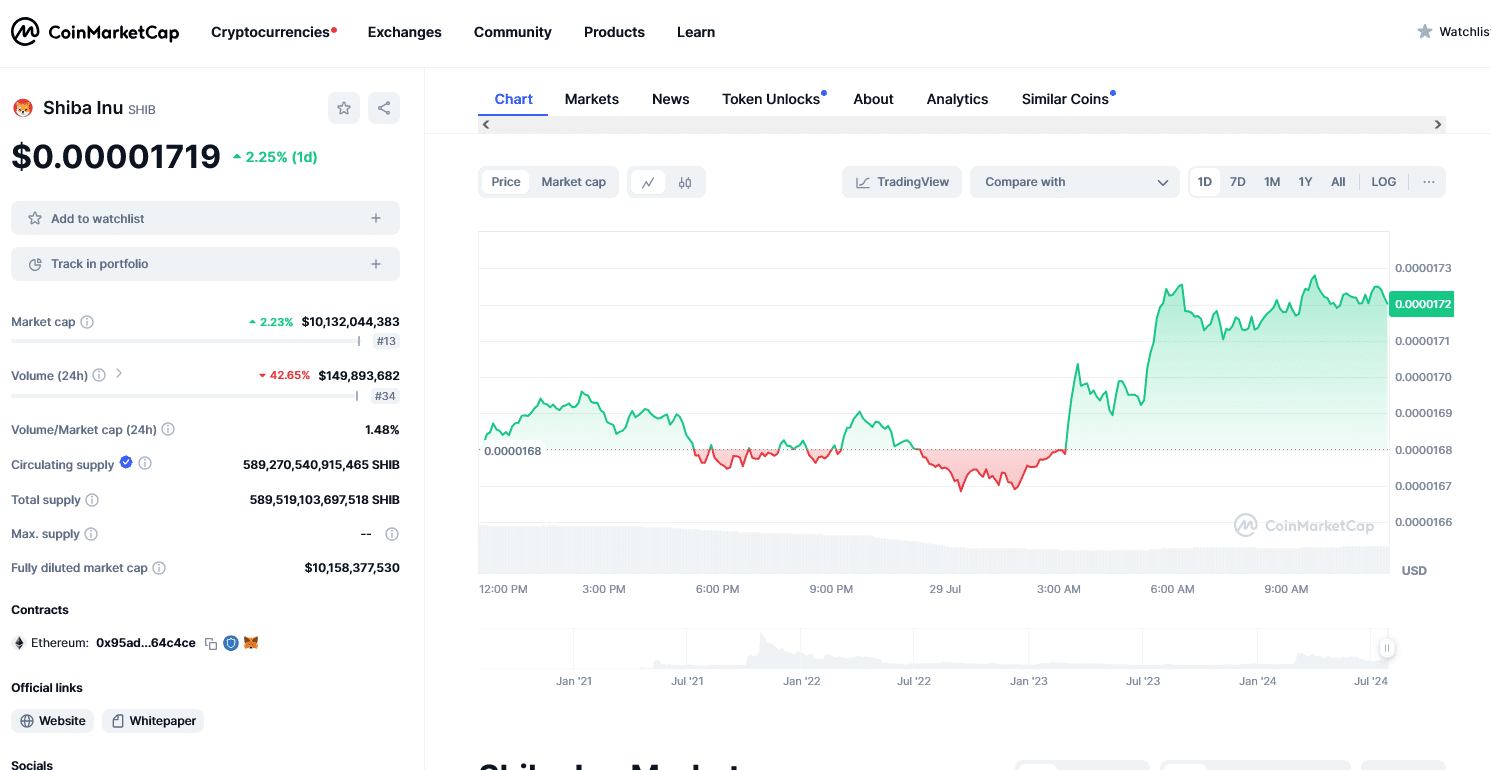Viewport: 1491px width, 770px height.
Task: Star Shiba Inu as favorite
Action: (344, 108)
